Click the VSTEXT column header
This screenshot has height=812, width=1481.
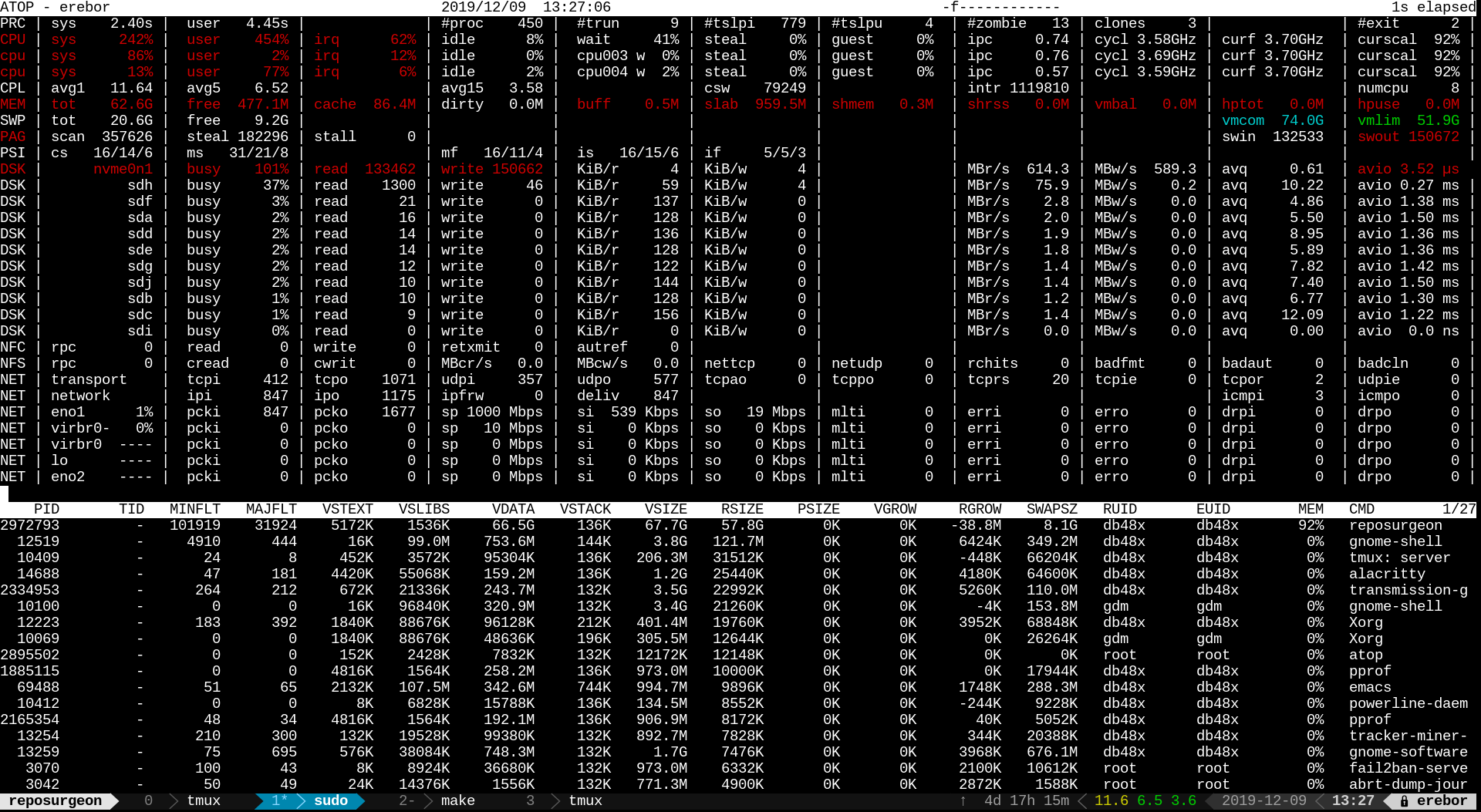pyautogui.click(x=348, y=510)
